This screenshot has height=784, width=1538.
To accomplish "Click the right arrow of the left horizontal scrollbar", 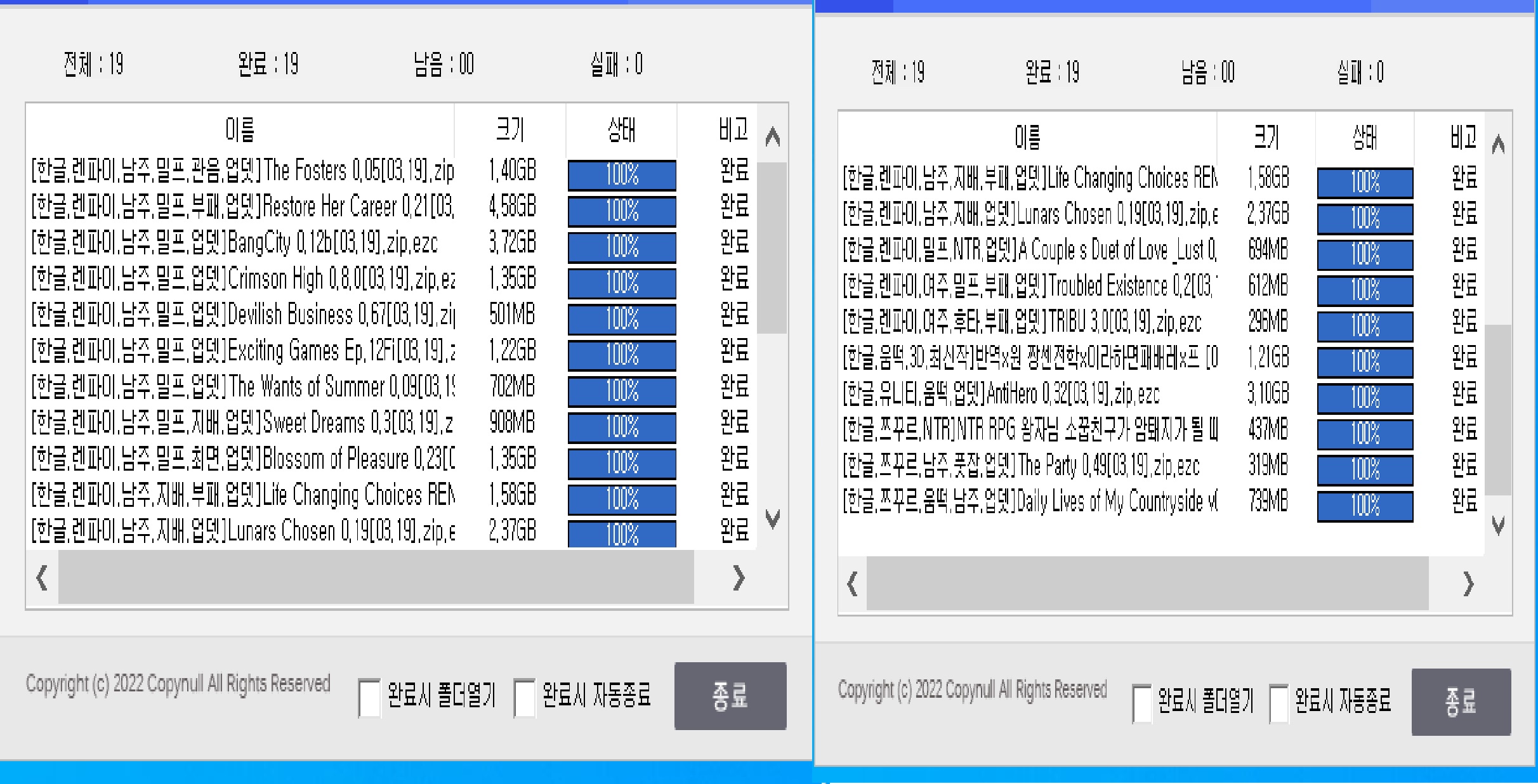I will click(738, 577).
